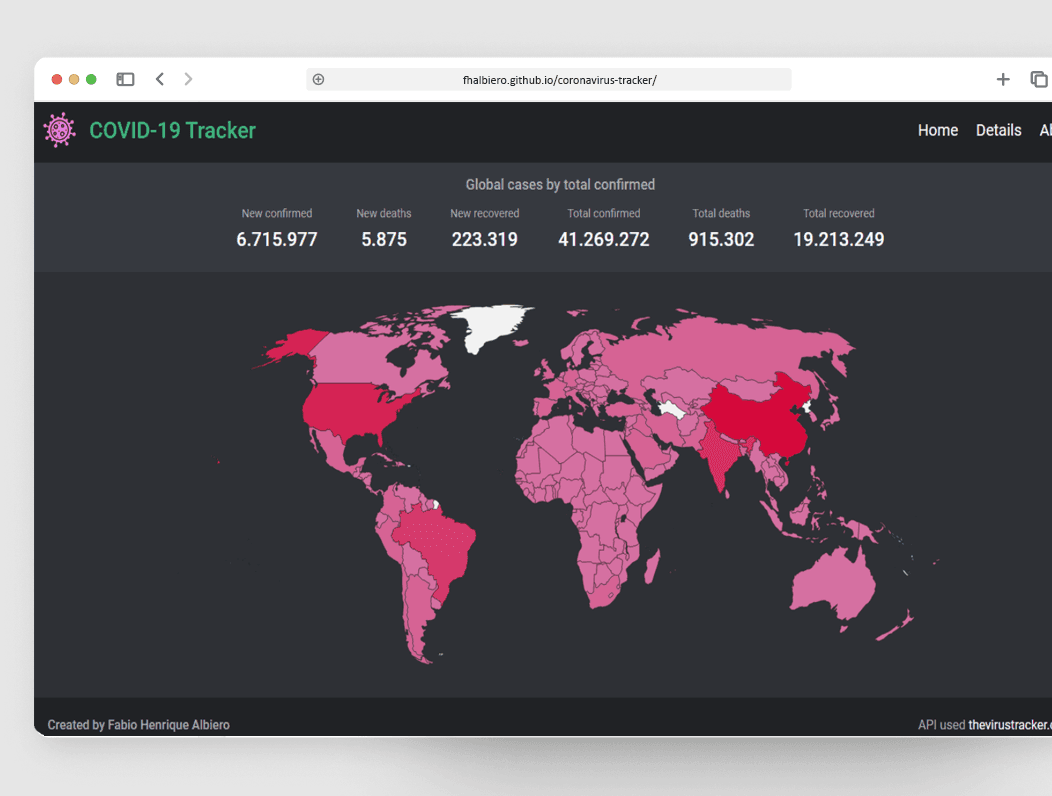Toggle the browser sidebar icon
Viewport: 1052px width, 796px height.
125,79
